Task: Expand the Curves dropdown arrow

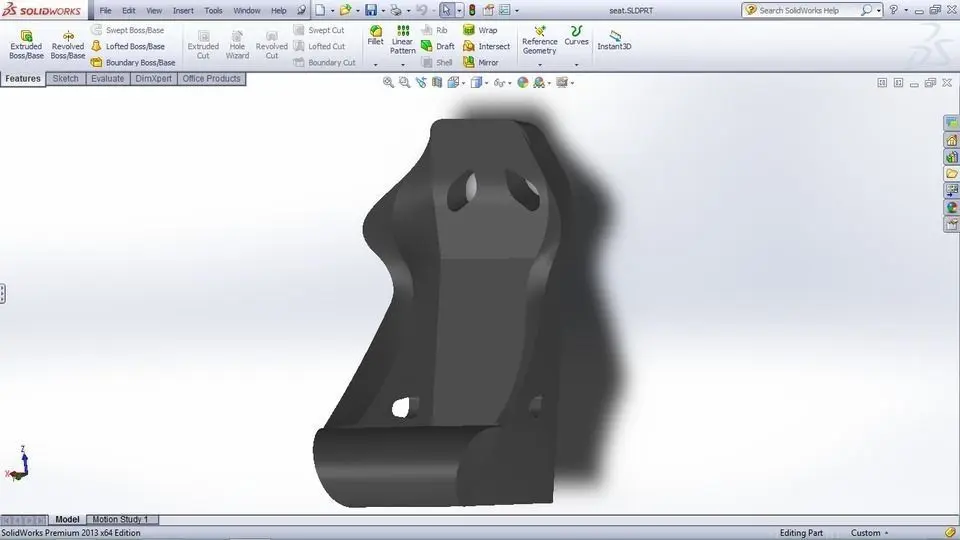Action: pyautogui.click(x=576, y=64)
